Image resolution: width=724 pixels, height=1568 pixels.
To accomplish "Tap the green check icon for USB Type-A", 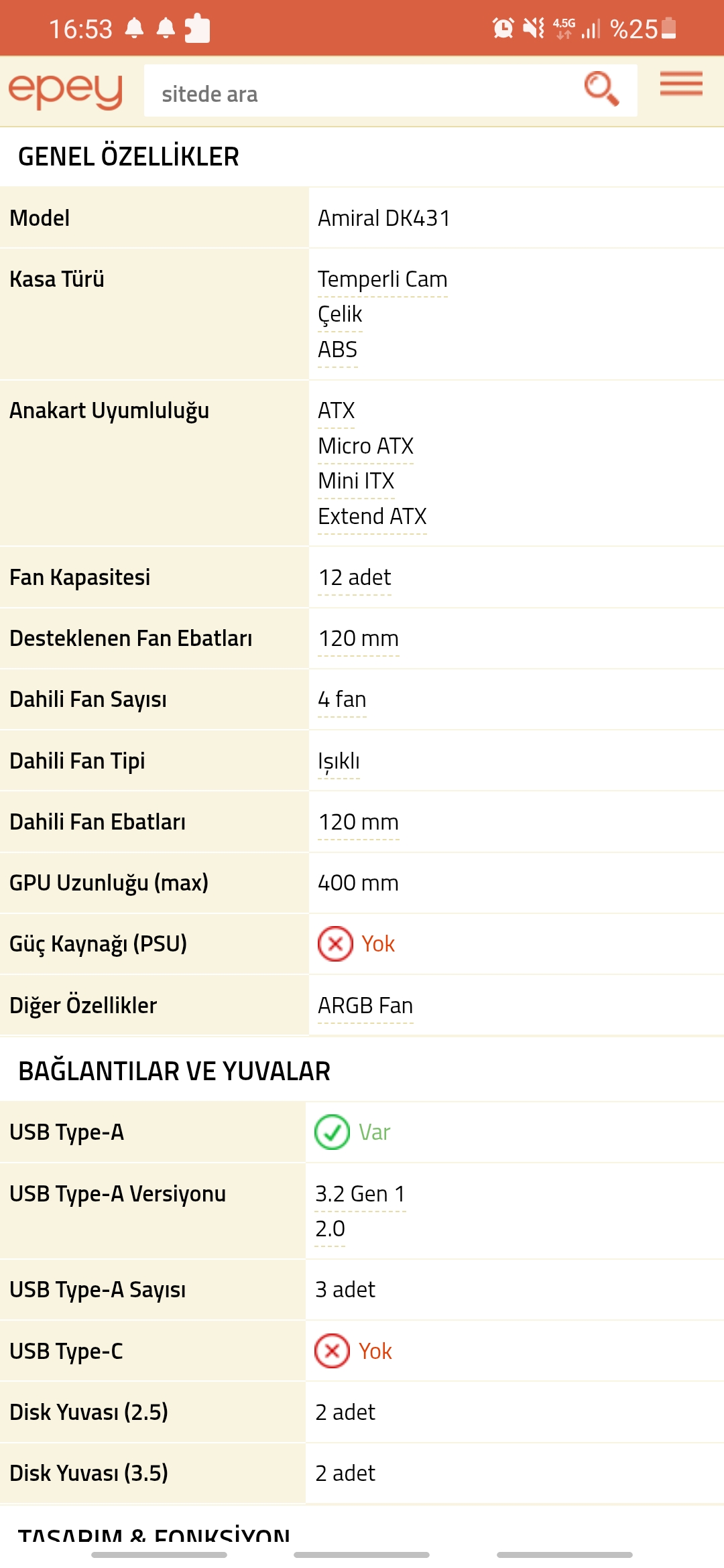I will (x=332, y=1132).
